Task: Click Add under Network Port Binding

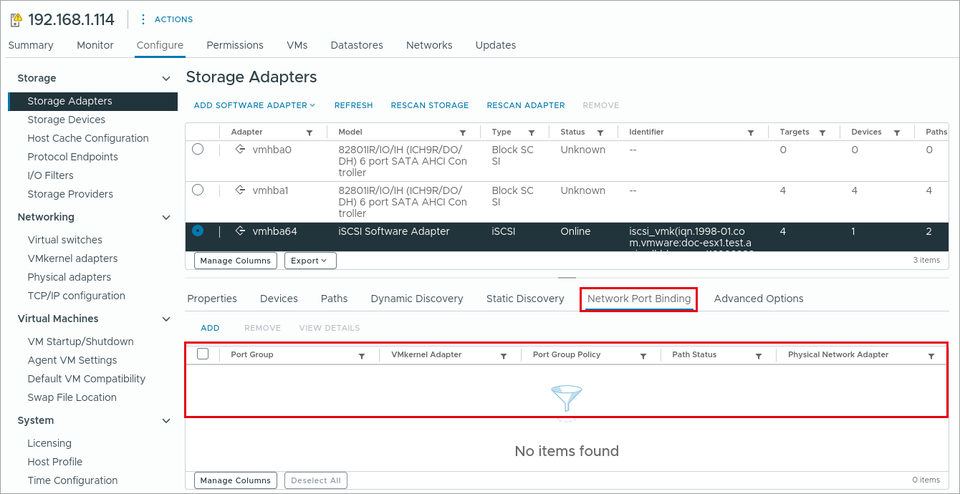Action: (x=210, y=328)
